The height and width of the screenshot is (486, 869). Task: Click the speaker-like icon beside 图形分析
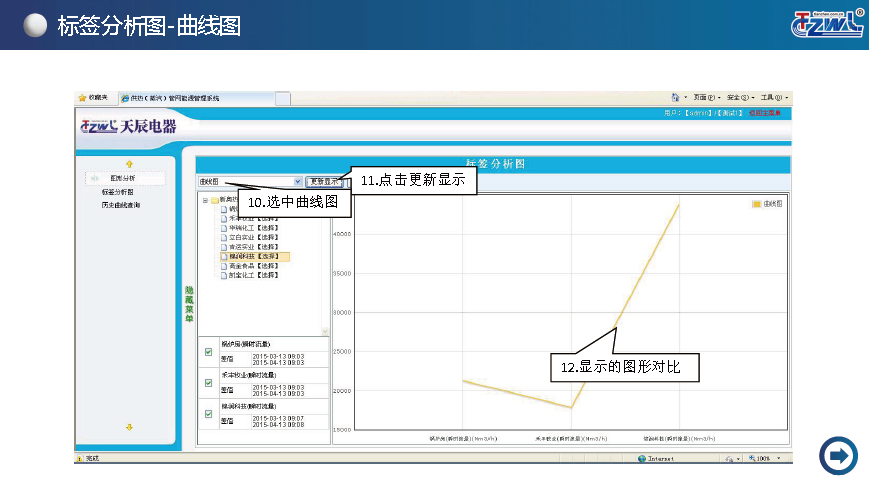coord(95,178)
